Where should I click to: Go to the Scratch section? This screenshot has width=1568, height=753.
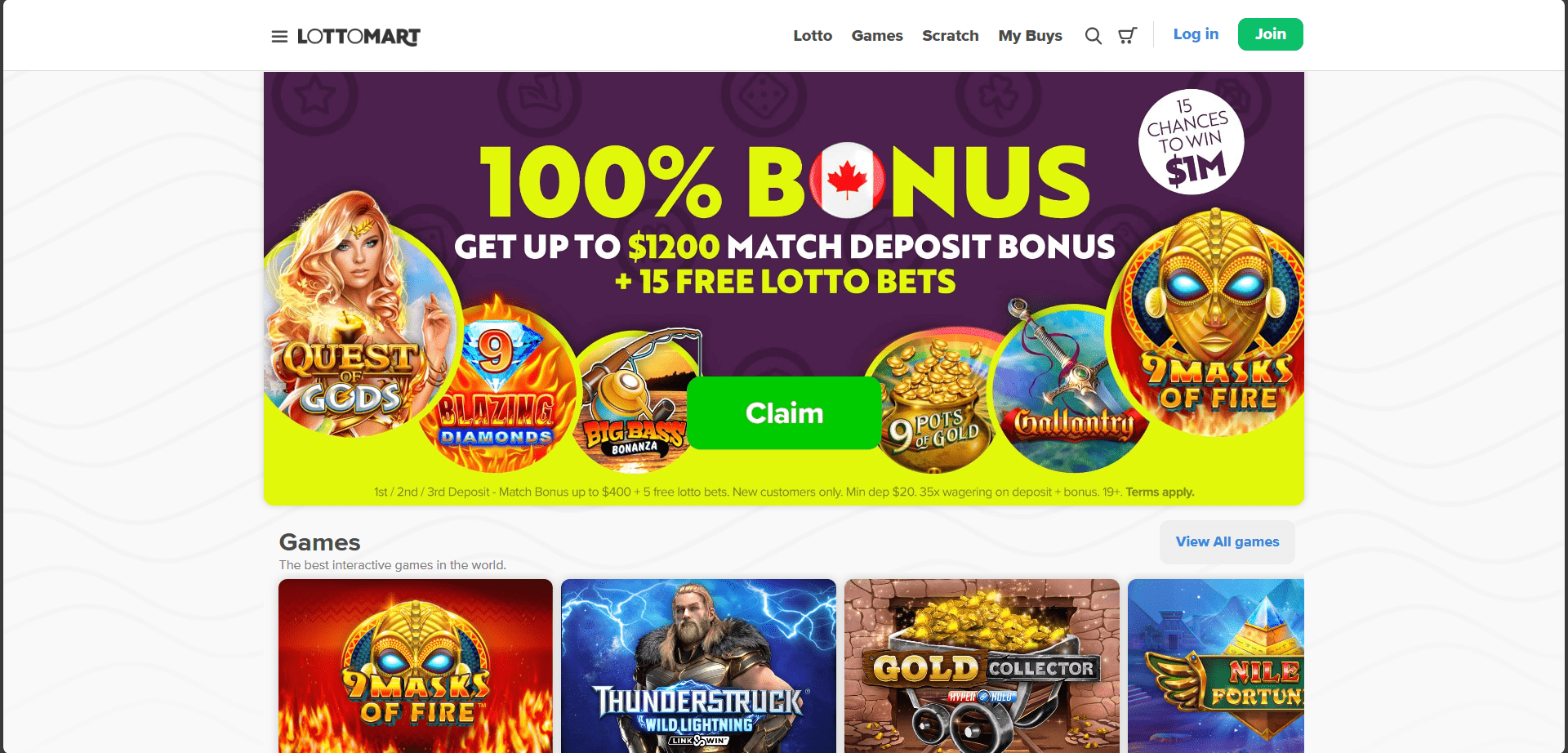coord(951,36)
